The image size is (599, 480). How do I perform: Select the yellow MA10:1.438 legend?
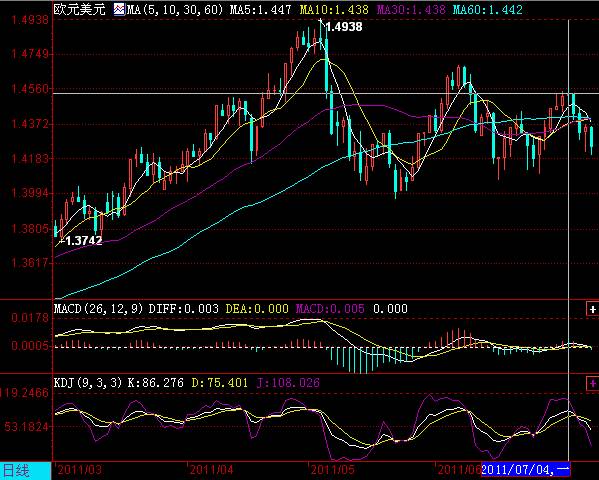click(x=334, y=10)
